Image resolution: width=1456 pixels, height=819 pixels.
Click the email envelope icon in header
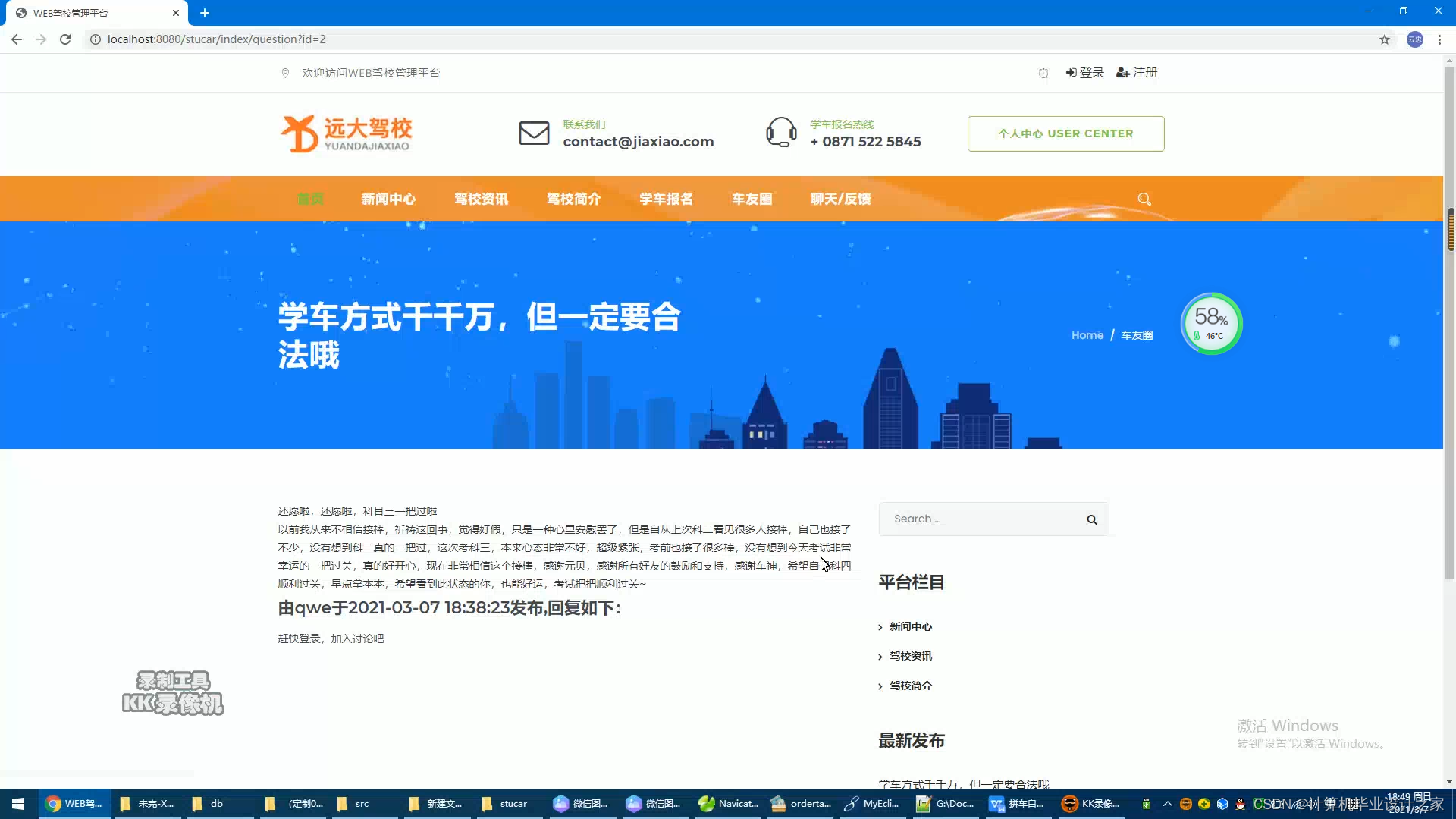[534, 133]
